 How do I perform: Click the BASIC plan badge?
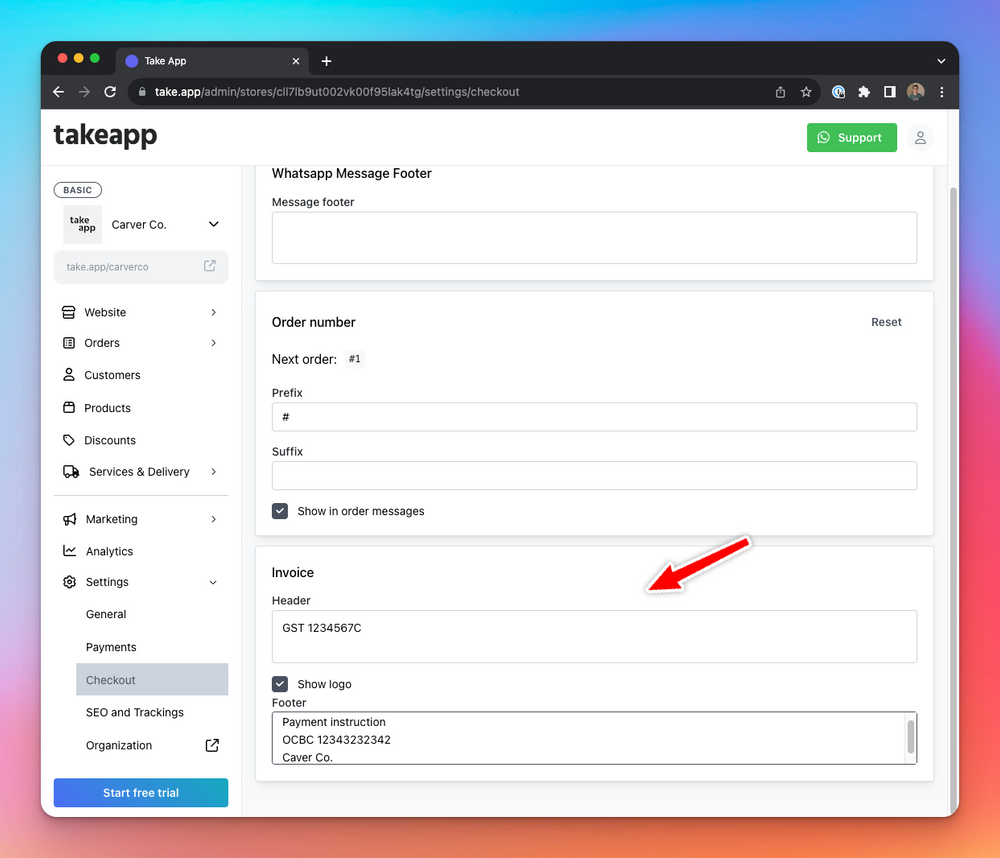pos(78,190)
